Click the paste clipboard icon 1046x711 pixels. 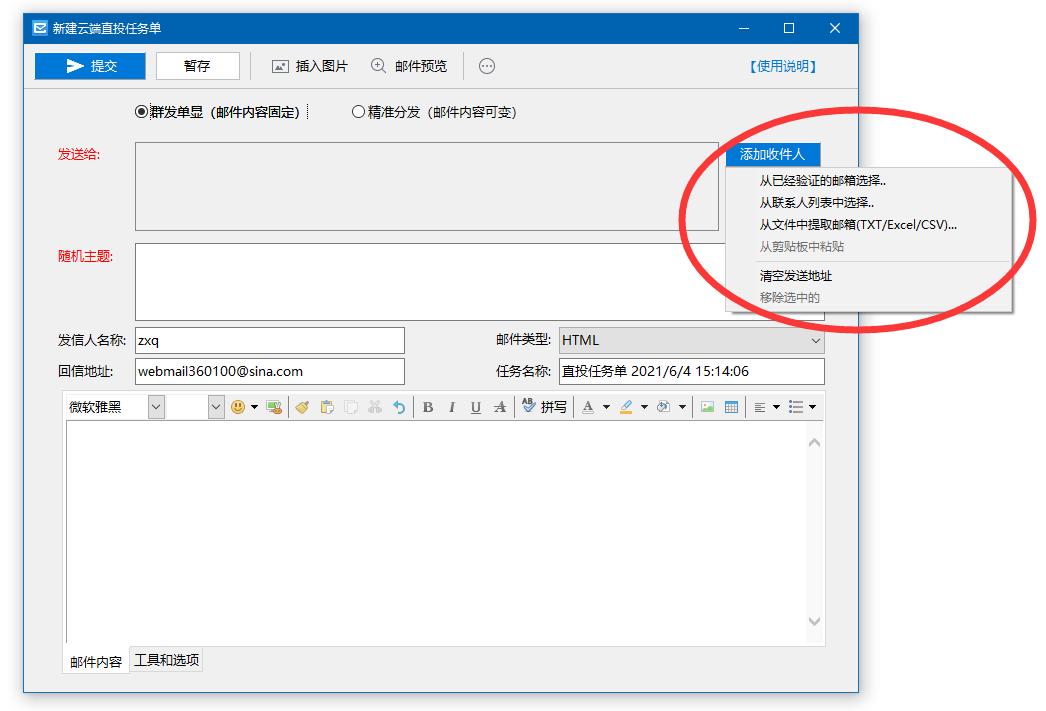pyautogui.click(x=327, y=407)
